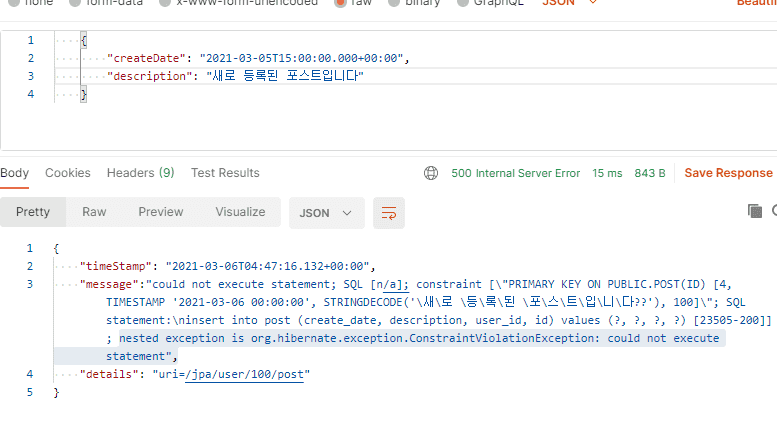Open the Body response tab

pos(14,173)
